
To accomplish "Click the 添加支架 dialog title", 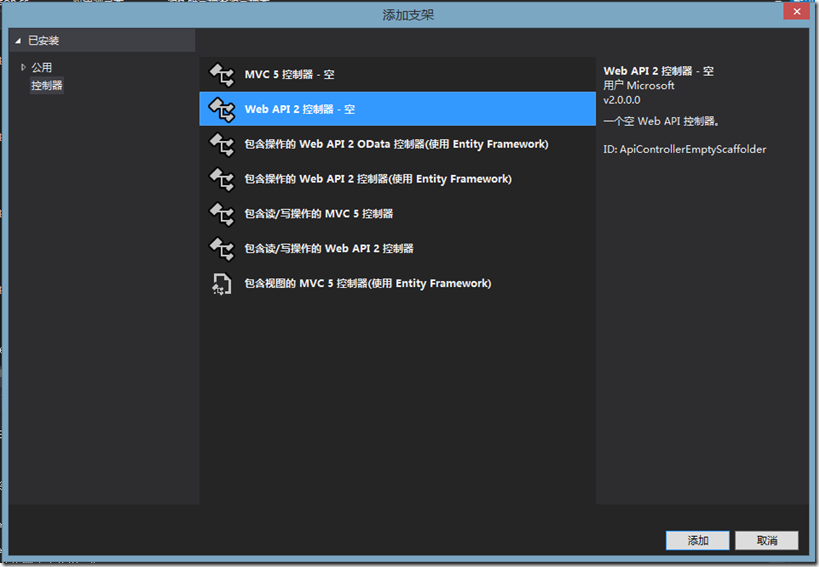I will coord(408,15).
